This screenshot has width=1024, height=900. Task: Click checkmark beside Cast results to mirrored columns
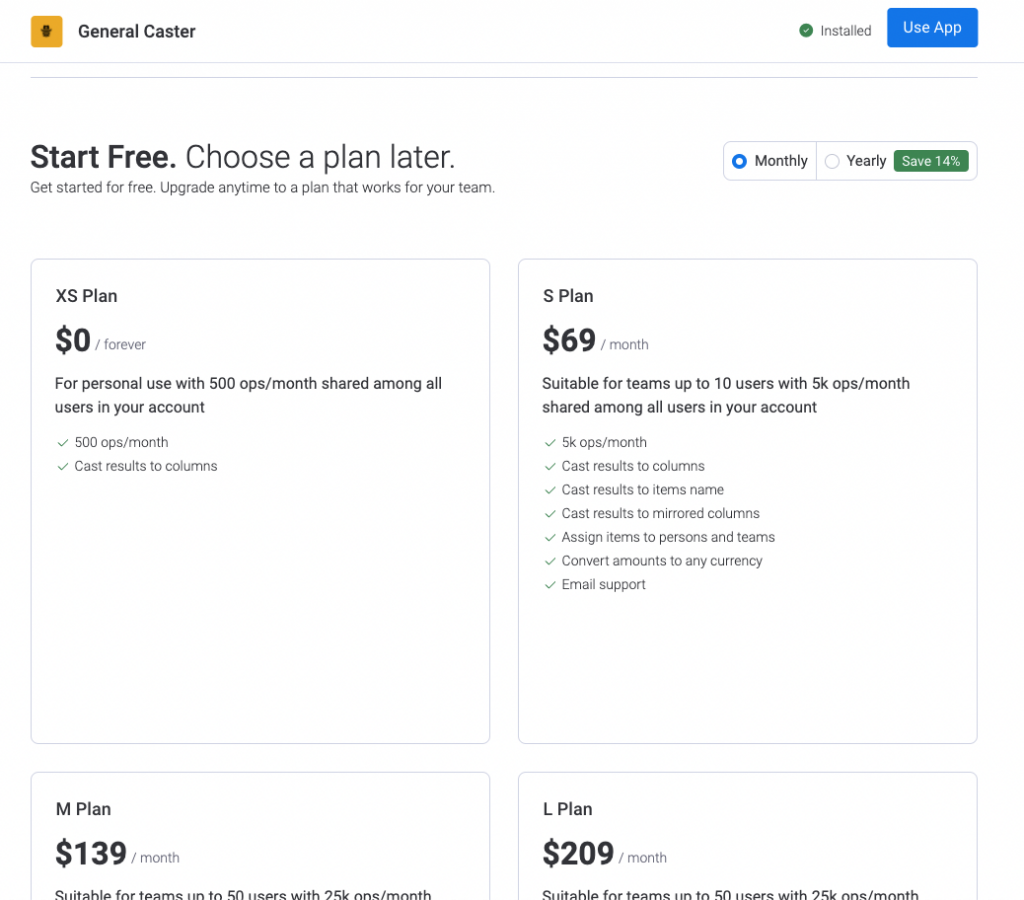click(x=550, y=514)
